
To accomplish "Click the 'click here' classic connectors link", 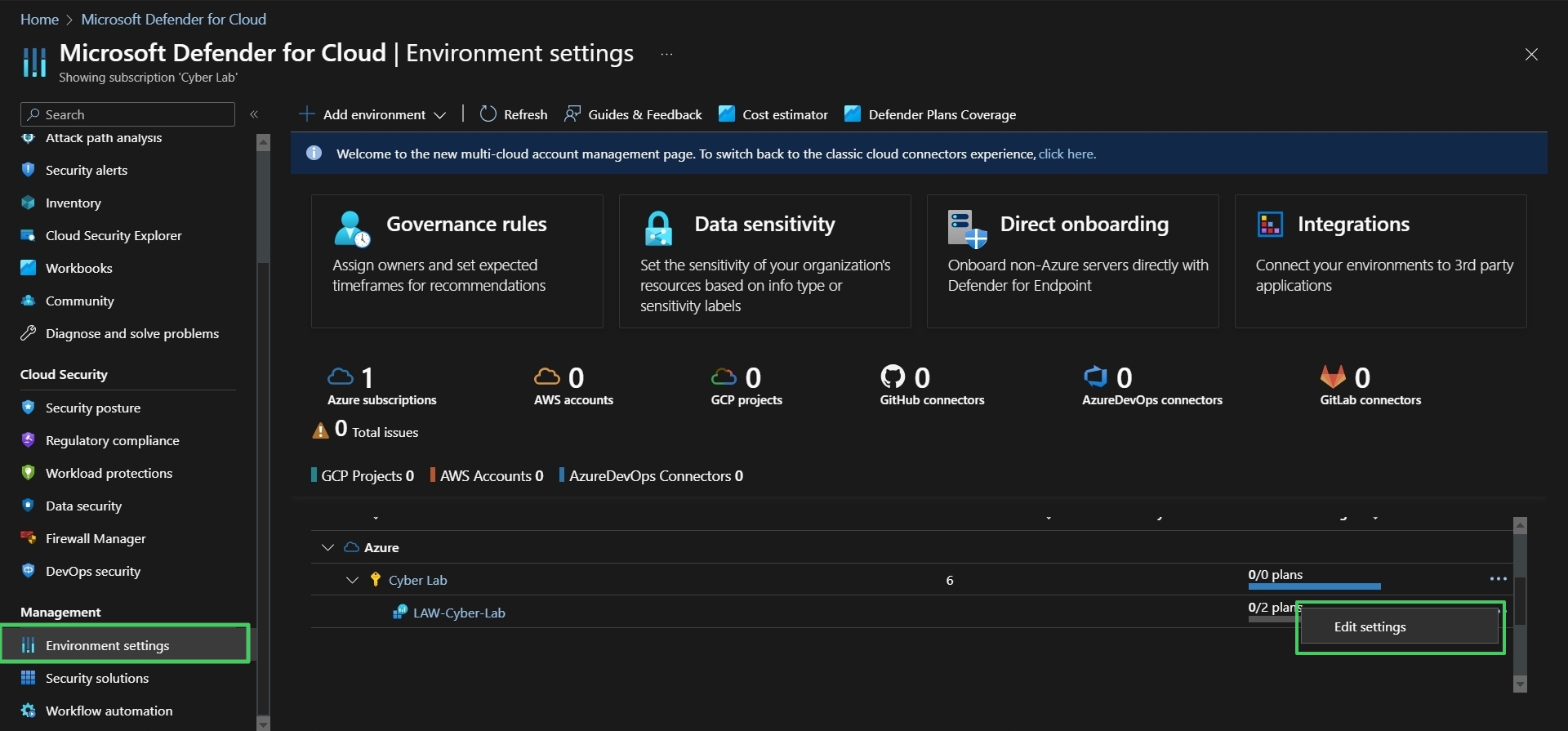I will 1067,154.
